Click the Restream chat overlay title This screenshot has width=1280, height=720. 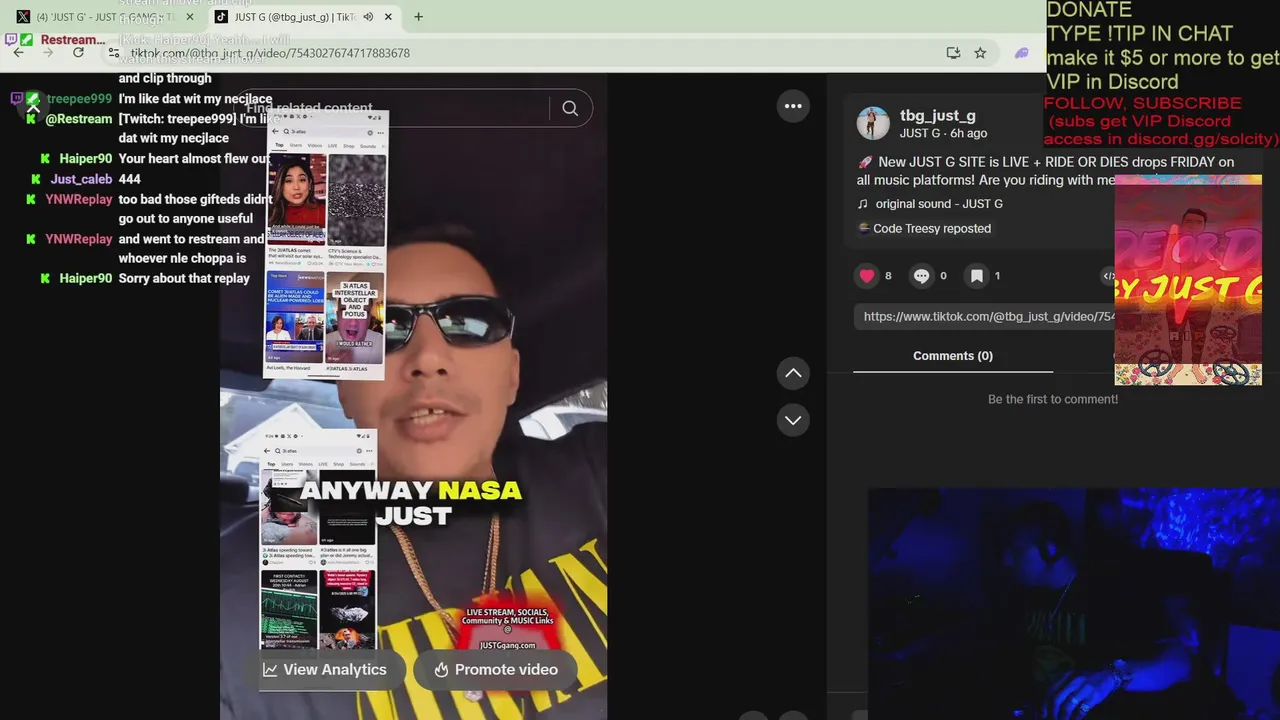(x=73, y=40)
